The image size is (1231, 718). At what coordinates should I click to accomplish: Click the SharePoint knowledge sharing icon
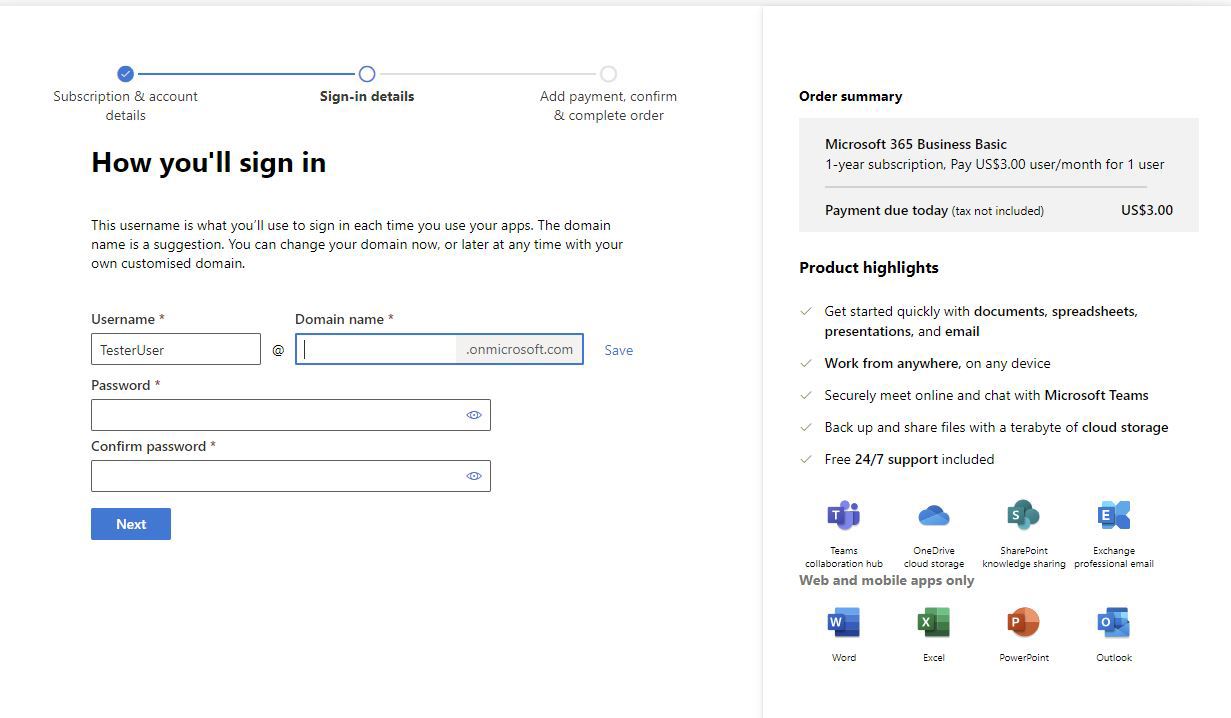(1023, 515)
